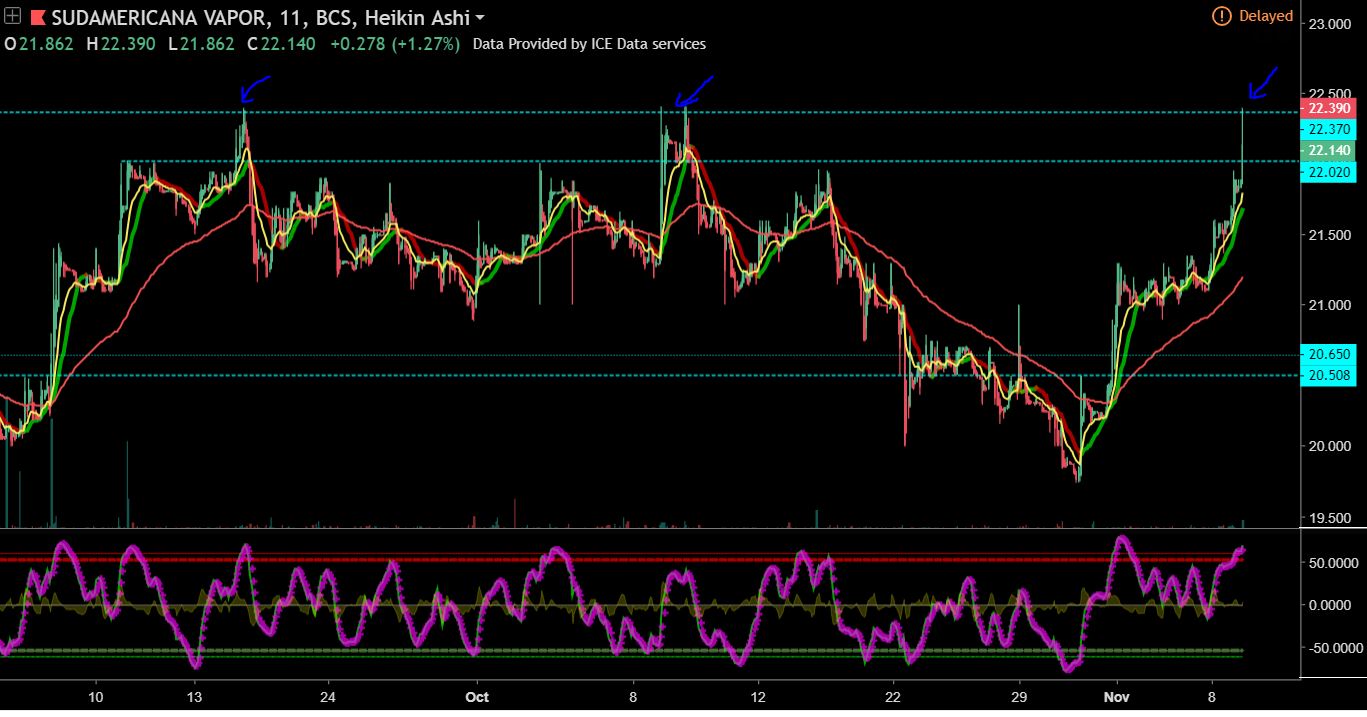Click the 19.500 price scale value

click(1330, 517)
